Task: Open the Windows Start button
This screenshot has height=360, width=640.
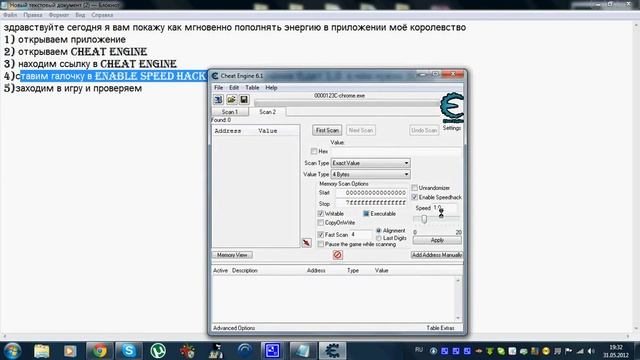Action: point(12,351)
